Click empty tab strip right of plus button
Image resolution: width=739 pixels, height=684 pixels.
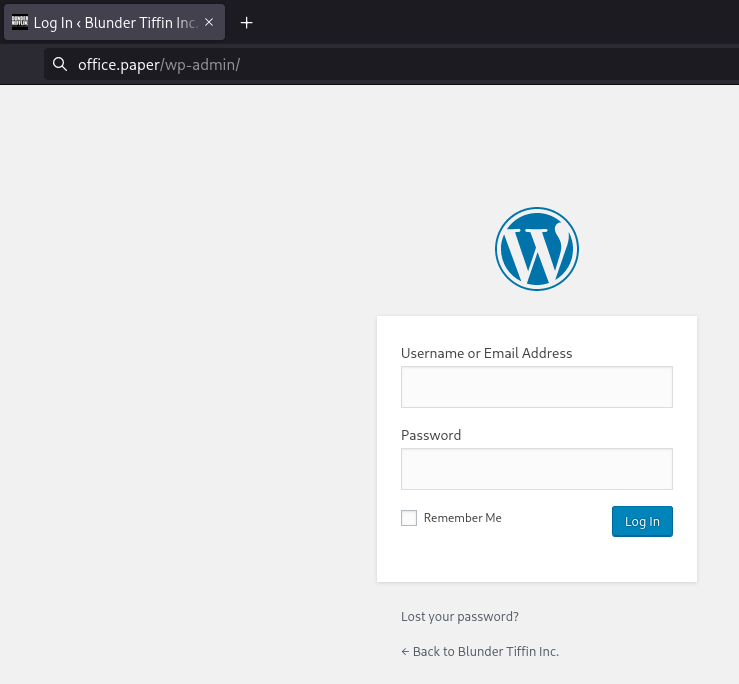pos(500,23)
